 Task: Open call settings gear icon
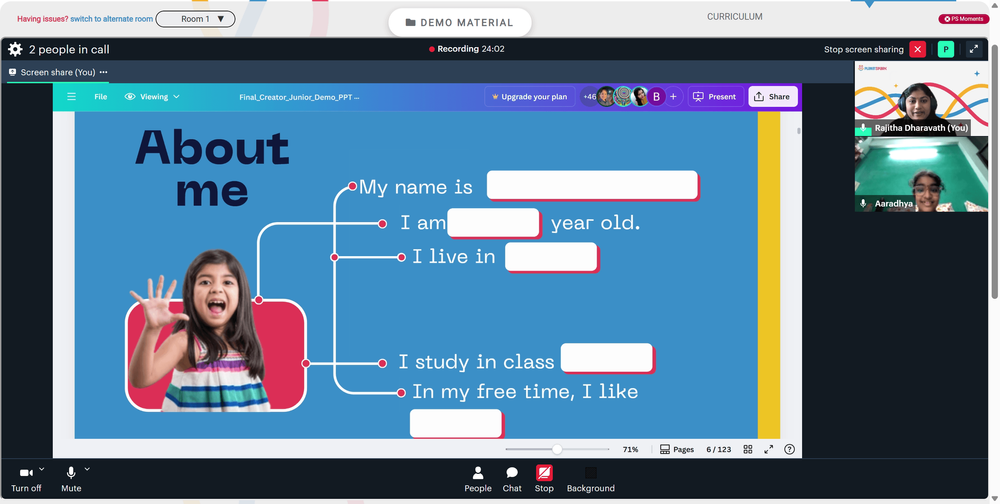click(15, 49)
